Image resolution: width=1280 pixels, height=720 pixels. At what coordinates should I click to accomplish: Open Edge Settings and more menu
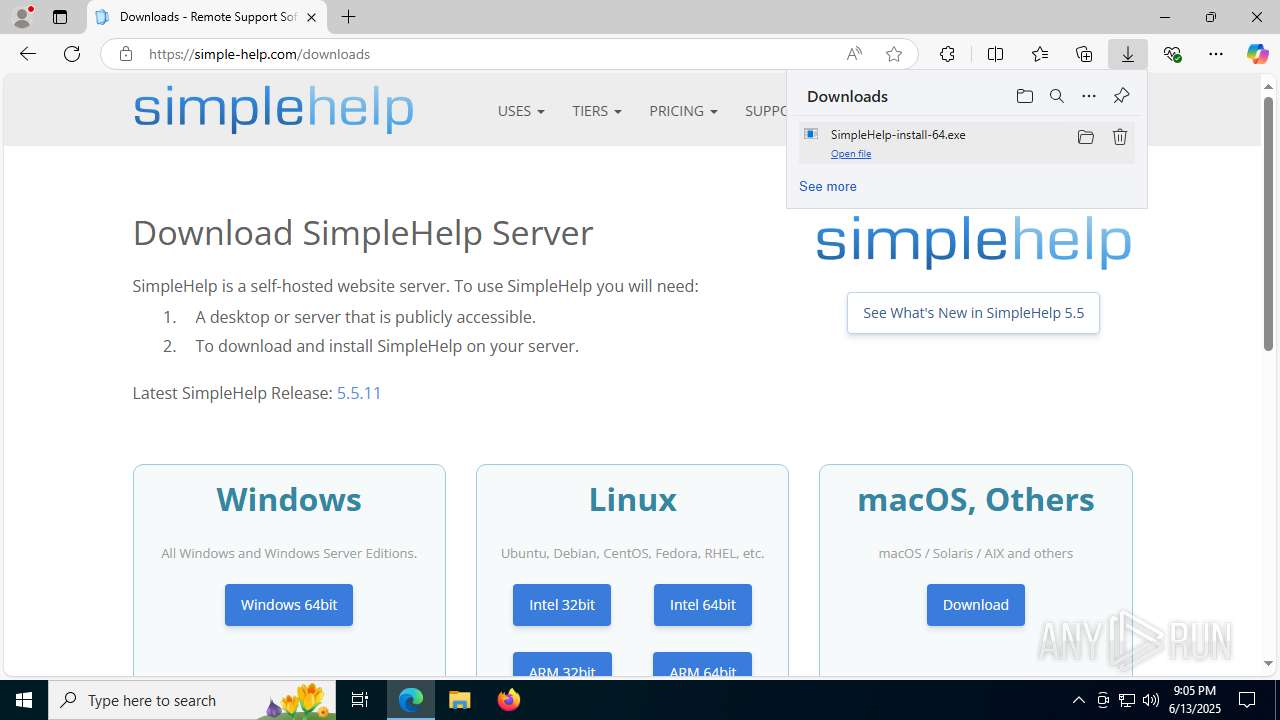[1216, 54]
